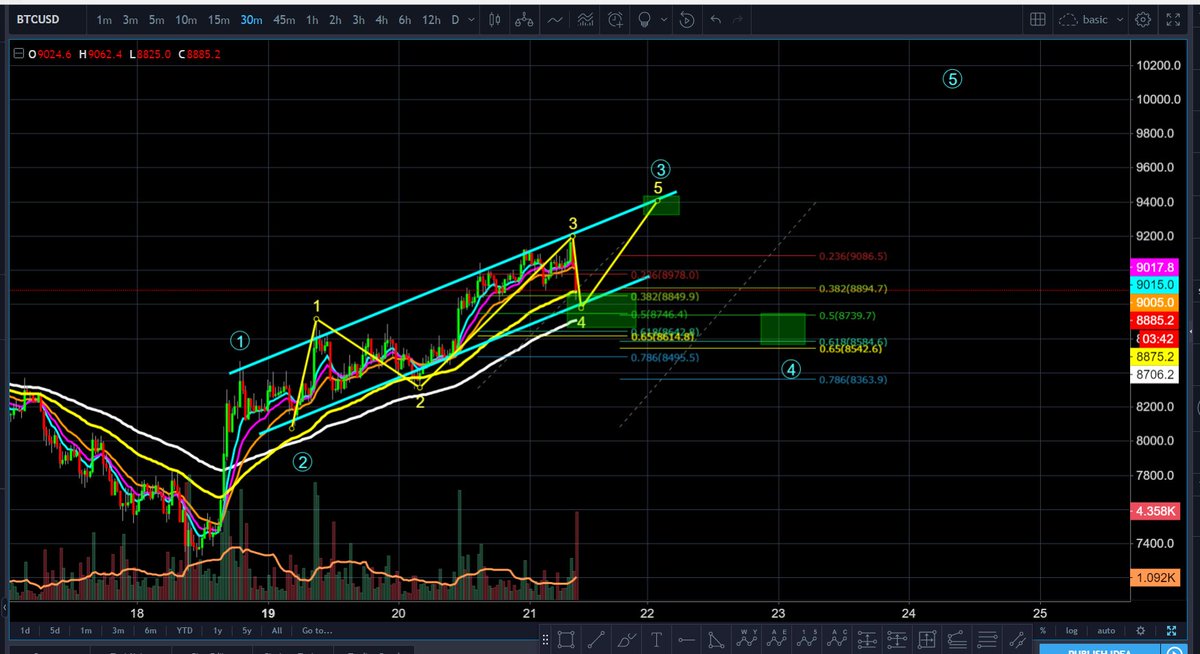Open Go to... date picker

(315, 631)
